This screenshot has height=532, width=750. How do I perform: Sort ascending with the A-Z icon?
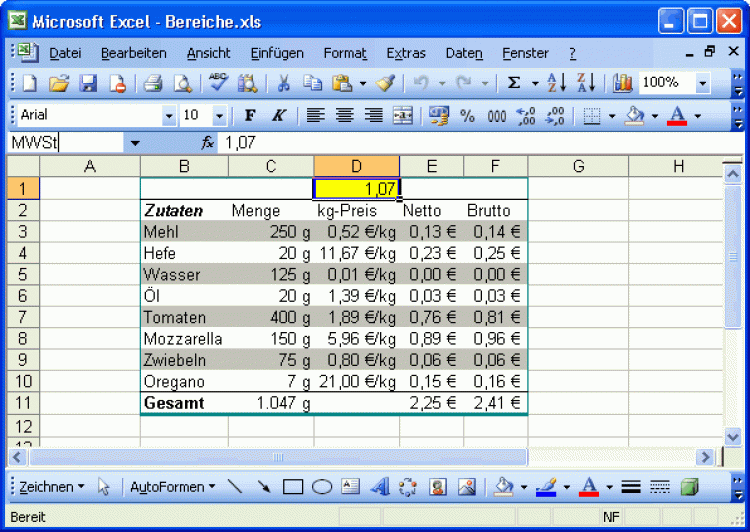(557, 84)
